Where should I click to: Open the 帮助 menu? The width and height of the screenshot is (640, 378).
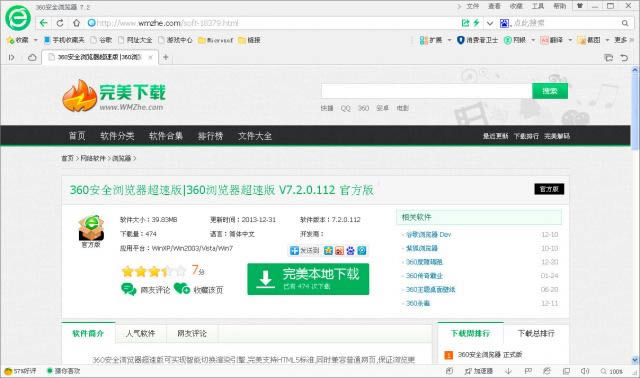(x=560, y=6)
